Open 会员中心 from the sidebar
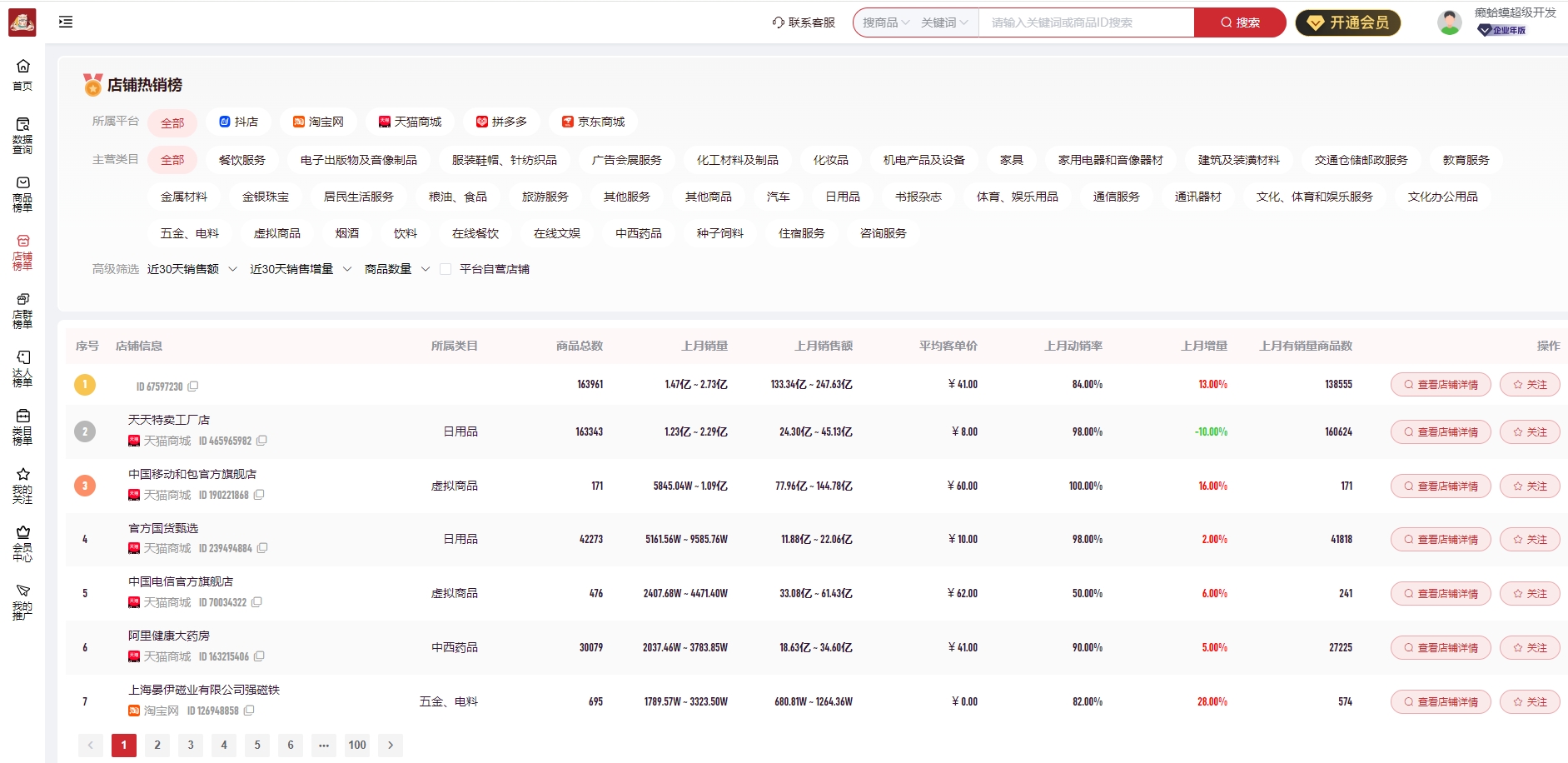 22,539
